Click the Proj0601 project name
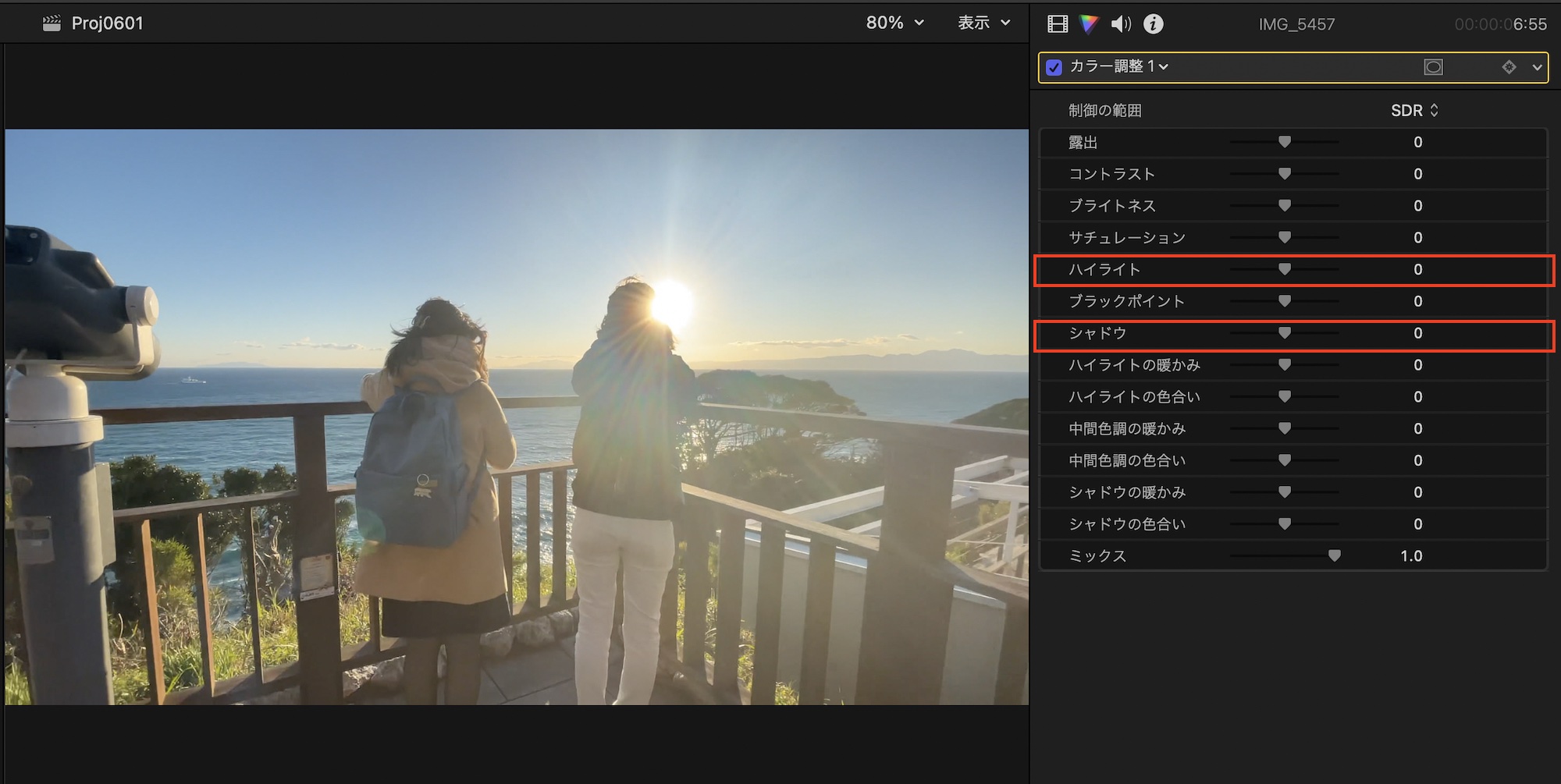Image resolution: width=1561 pixels, height=784 pixels. 108,23
